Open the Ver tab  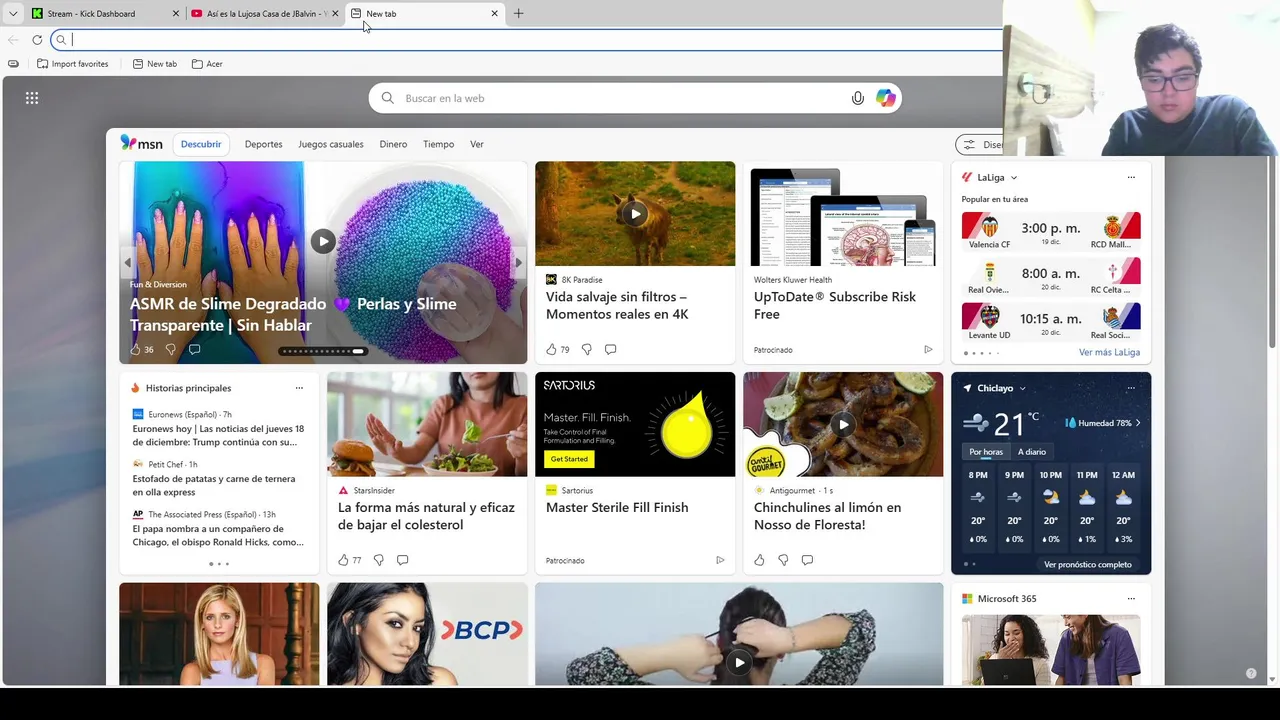[x=477, y=144]
